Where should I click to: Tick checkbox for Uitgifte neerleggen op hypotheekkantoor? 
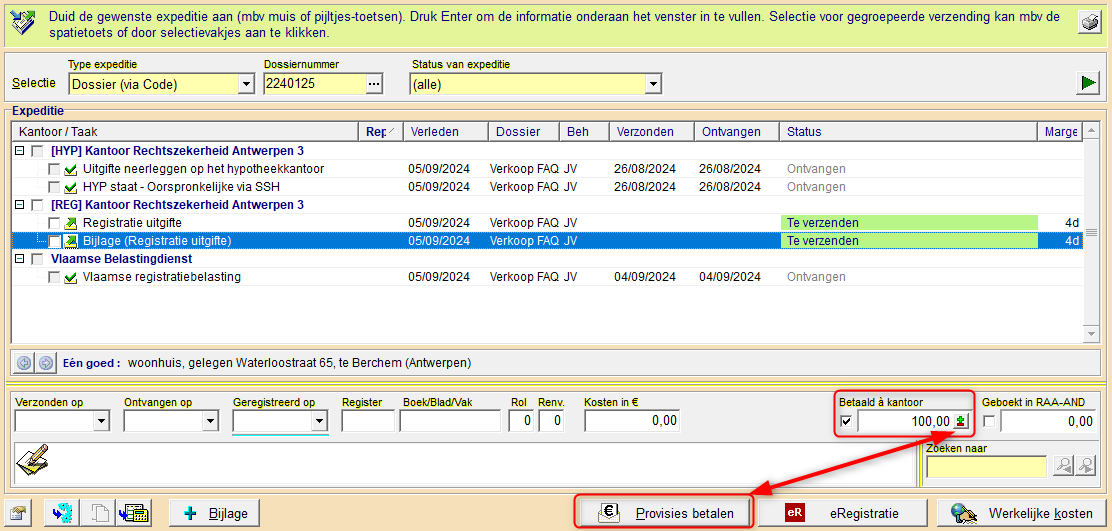tap(54, 170)
